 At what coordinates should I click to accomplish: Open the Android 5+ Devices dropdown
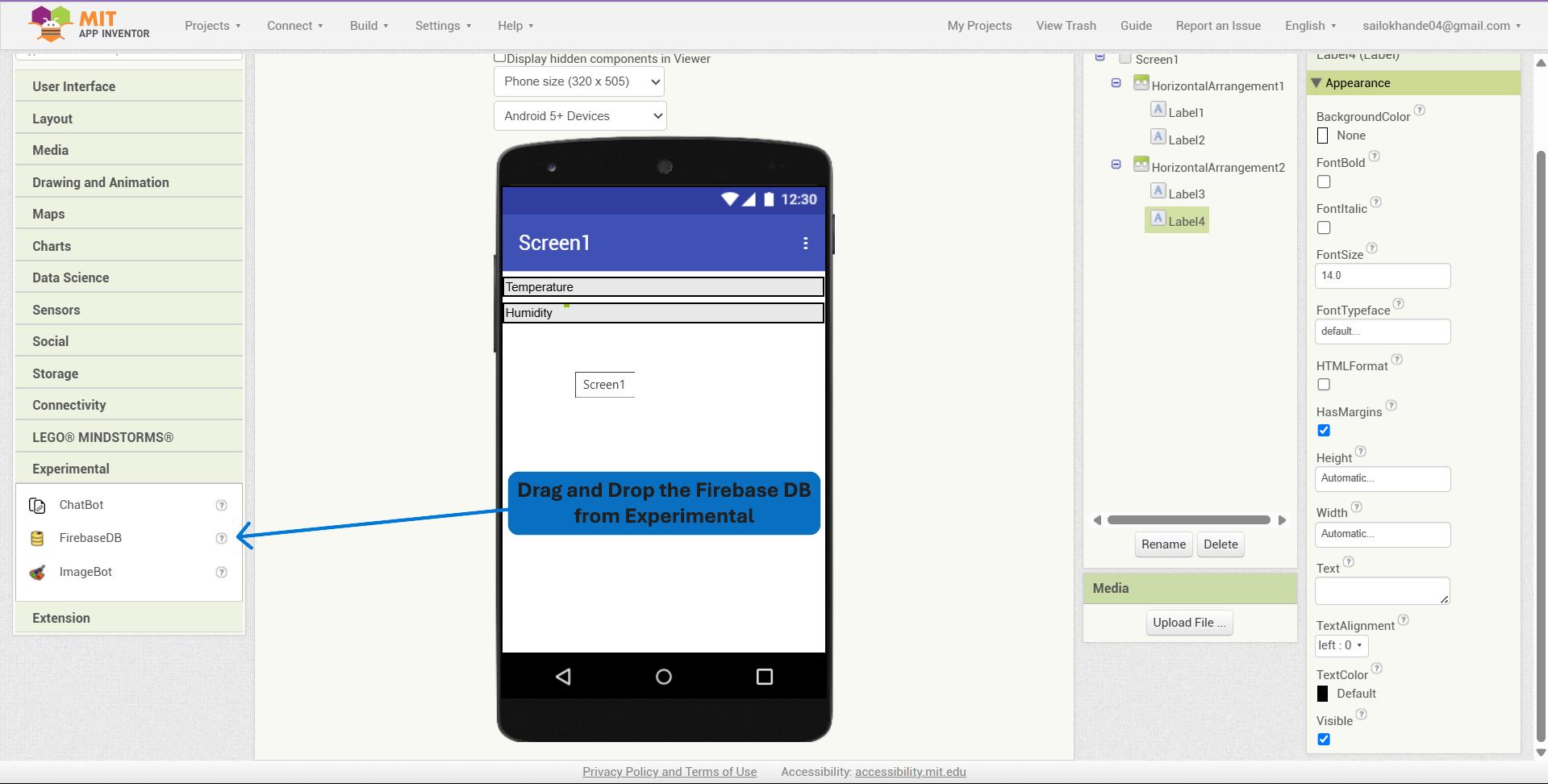(x=580, y=116)
